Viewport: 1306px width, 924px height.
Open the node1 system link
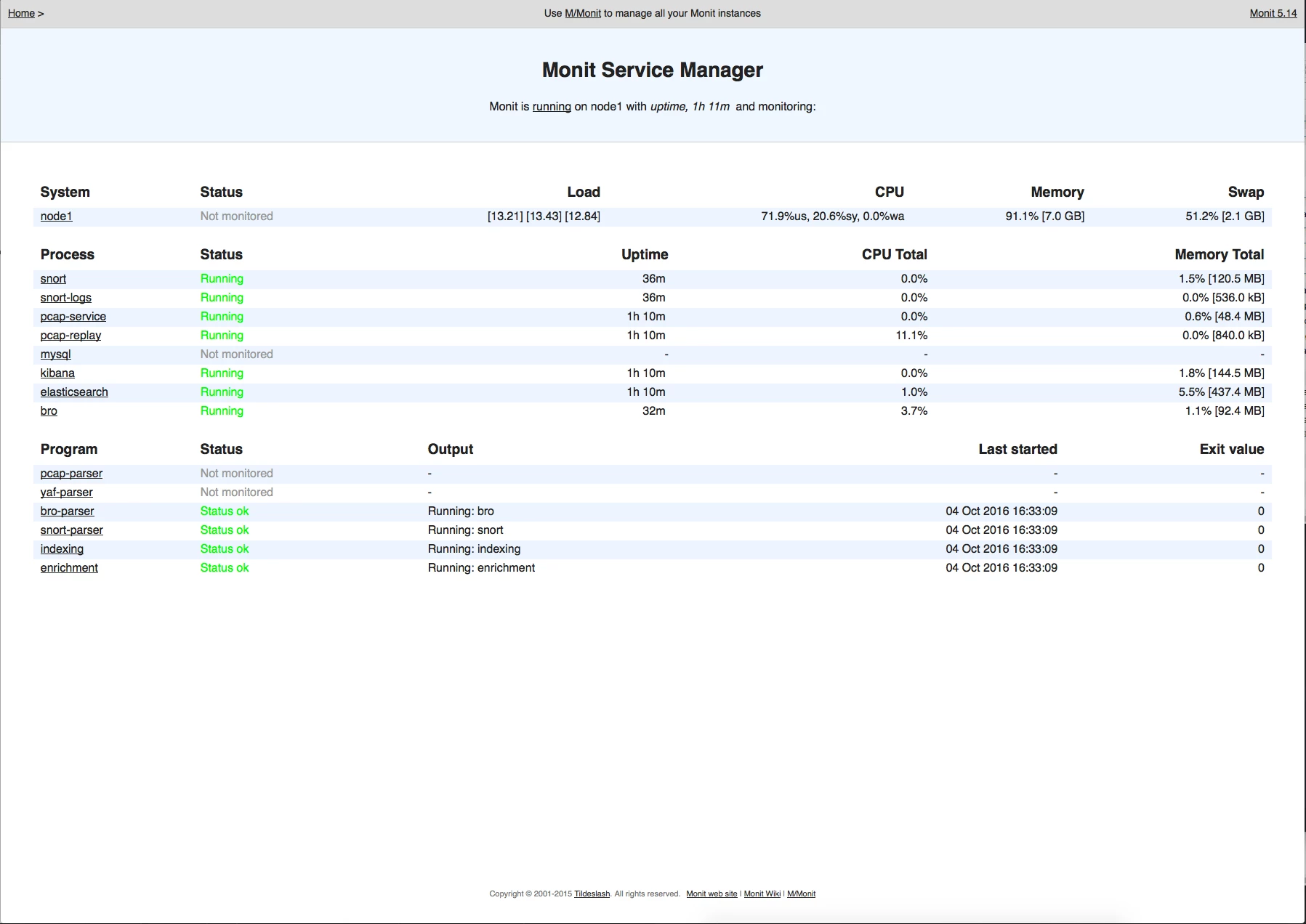click(x=56, y=216)
